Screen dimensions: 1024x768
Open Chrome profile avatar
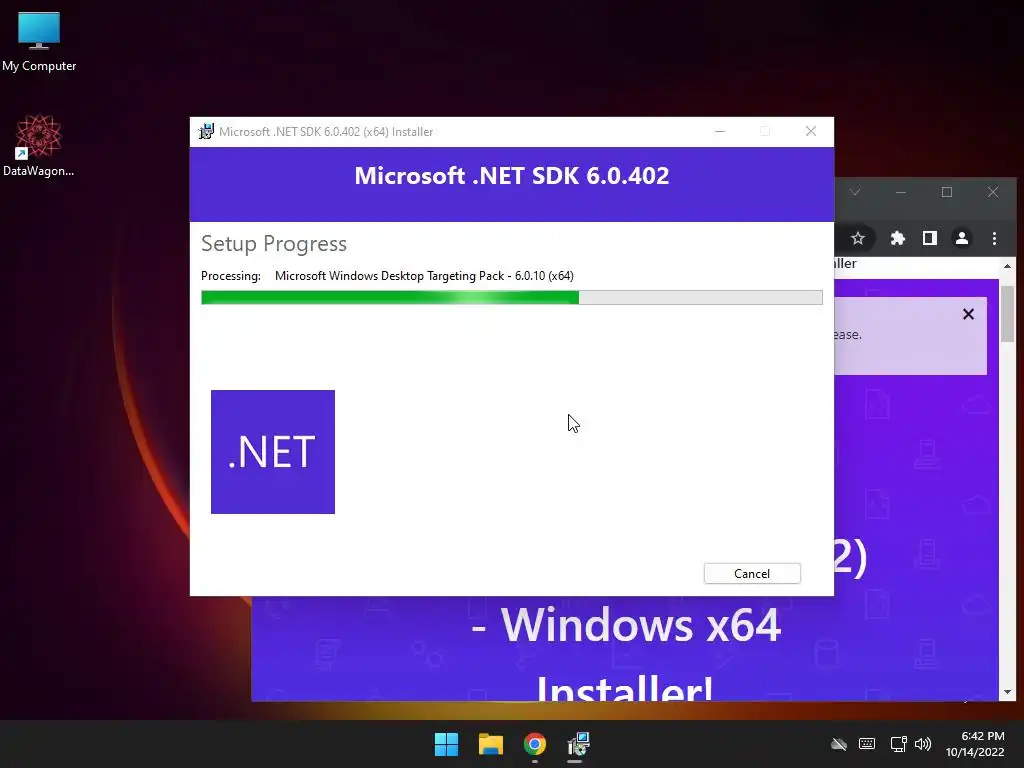point(961,238)
